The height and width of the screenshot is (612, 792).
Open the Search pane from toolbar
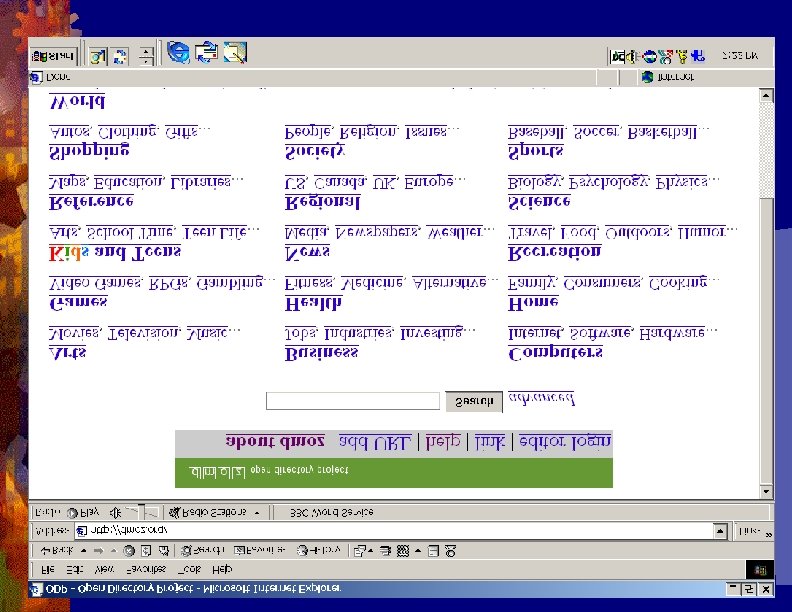203,550
